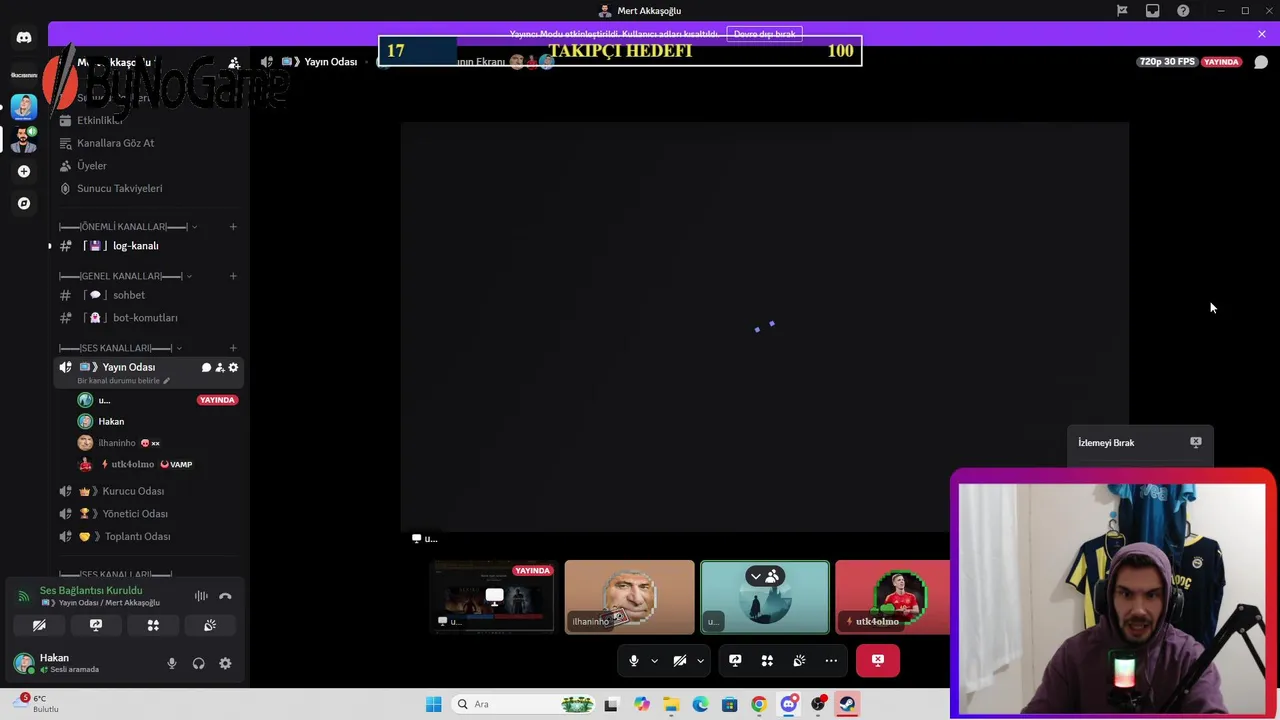Toggle camera in the voice panel
Viewport: 1280px width, 720px height.
click(39, 625)
